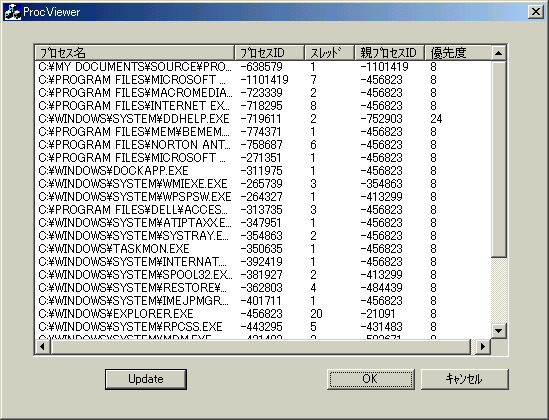Close the ProcViewer window
549x420 pixels.
tap(536, 12)
